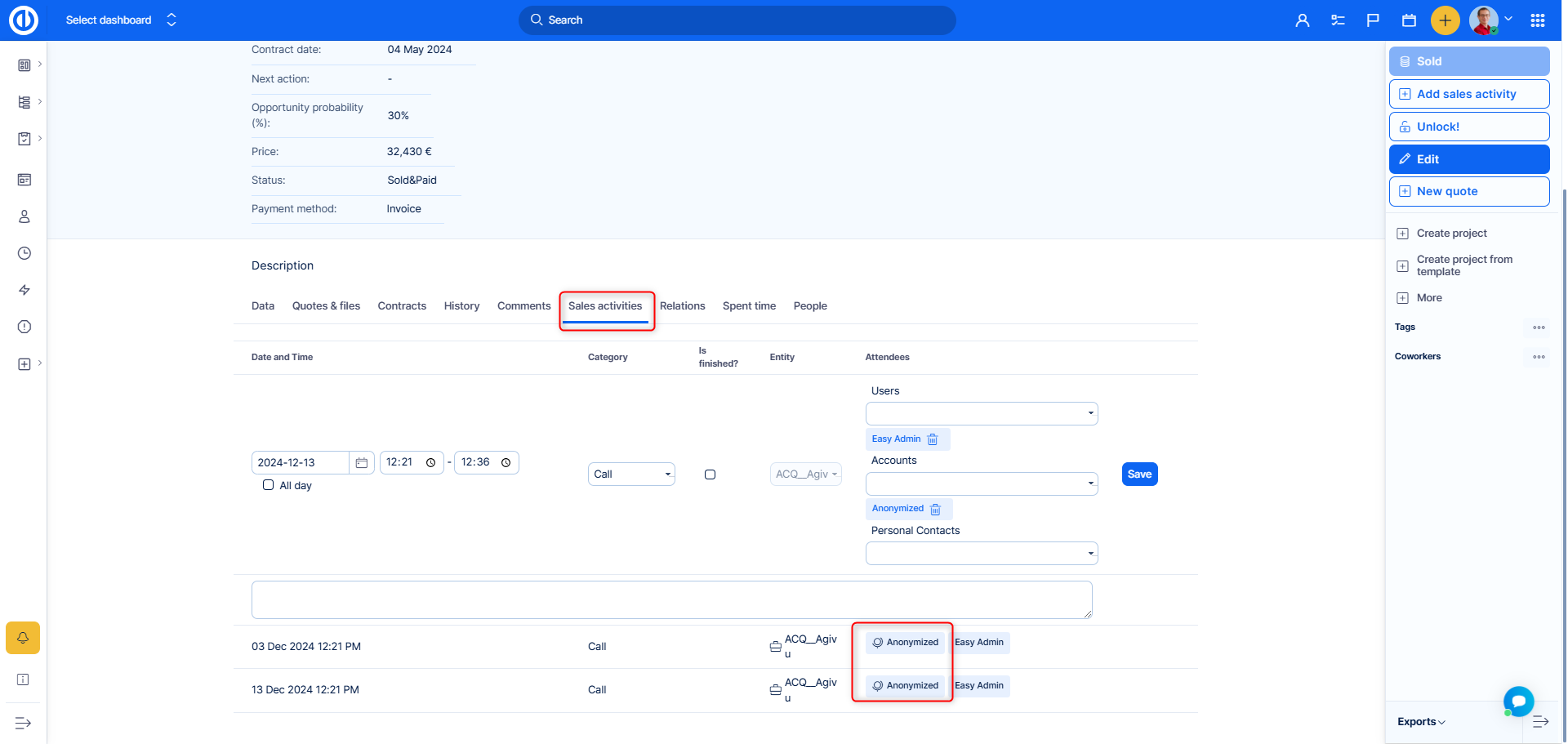Viewport: 1568px width, 744px height.
Task: Check the Is finished checkbox
Action: [x=710, y=474]
